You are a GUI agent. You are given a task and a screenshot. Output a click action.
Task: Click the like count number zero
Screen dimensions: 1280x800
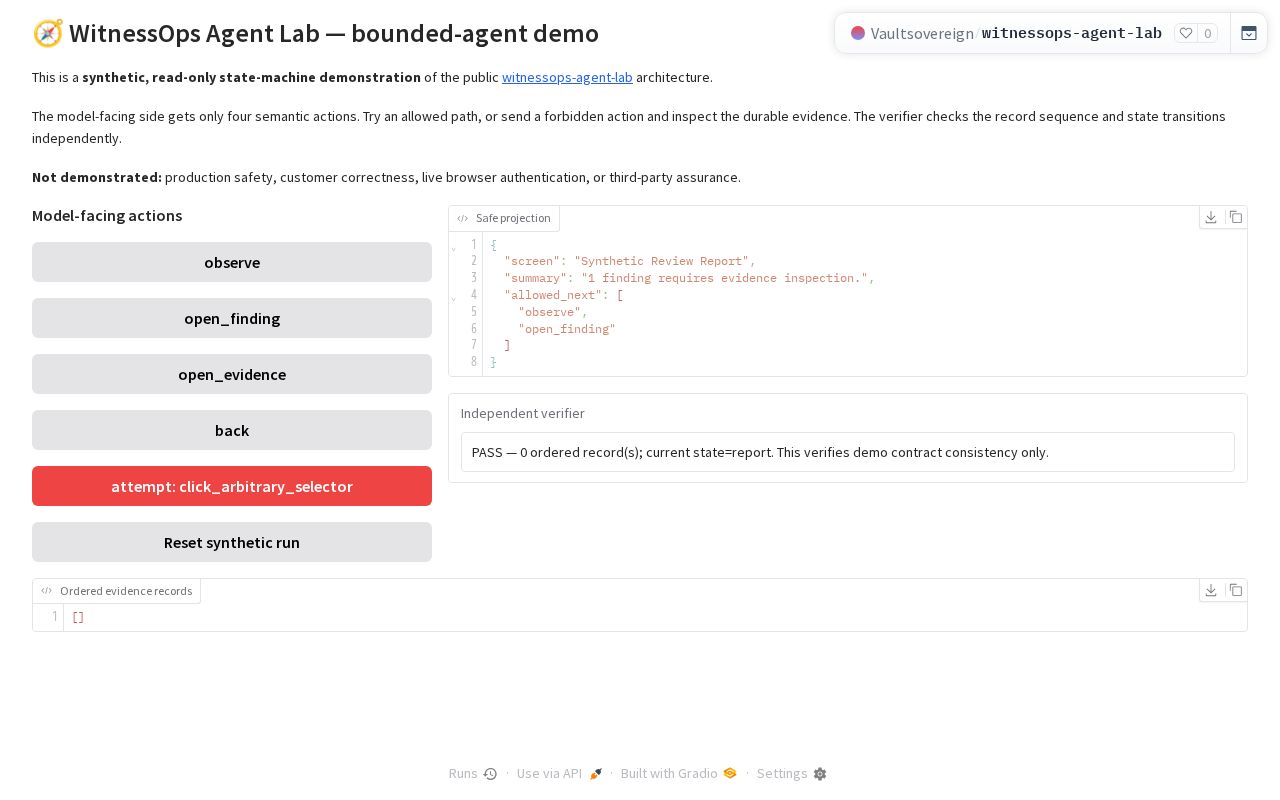1208,33
